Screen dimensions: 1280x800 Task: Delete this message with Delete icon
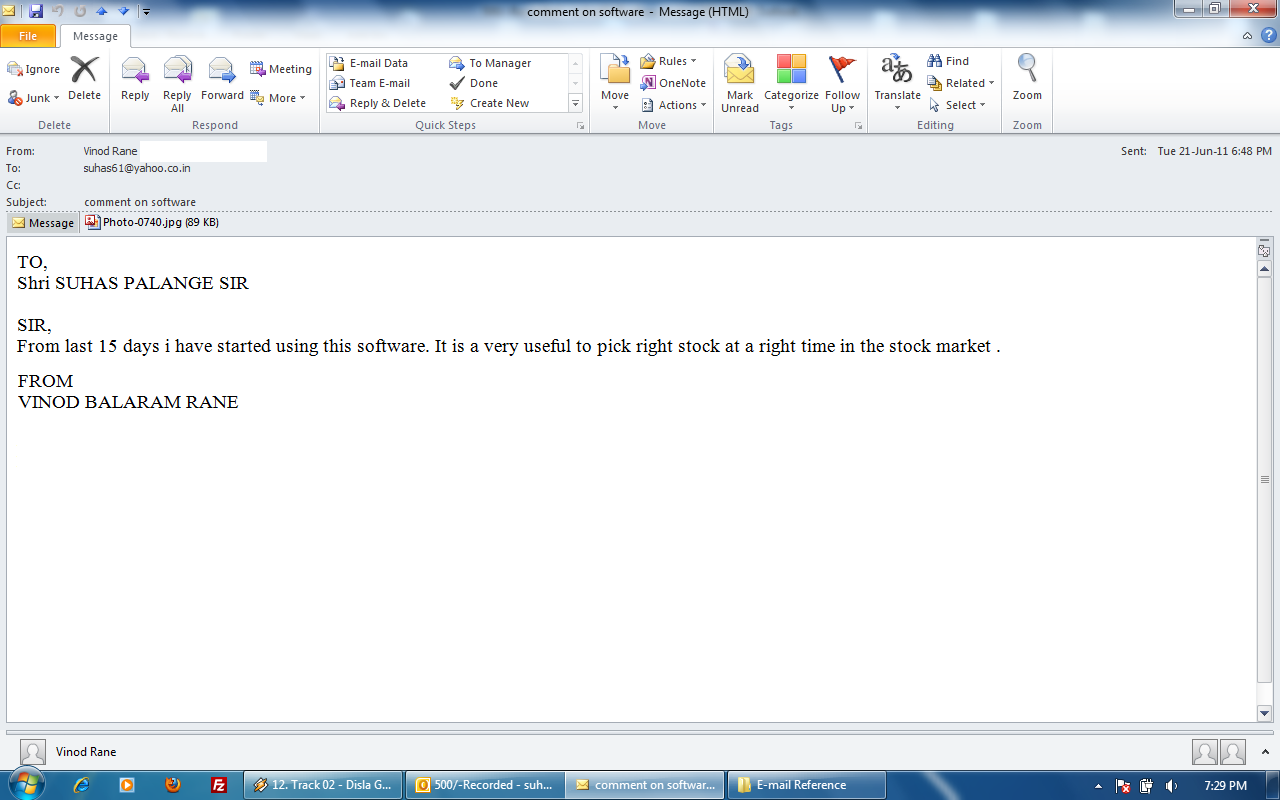(x=84, y=78)
